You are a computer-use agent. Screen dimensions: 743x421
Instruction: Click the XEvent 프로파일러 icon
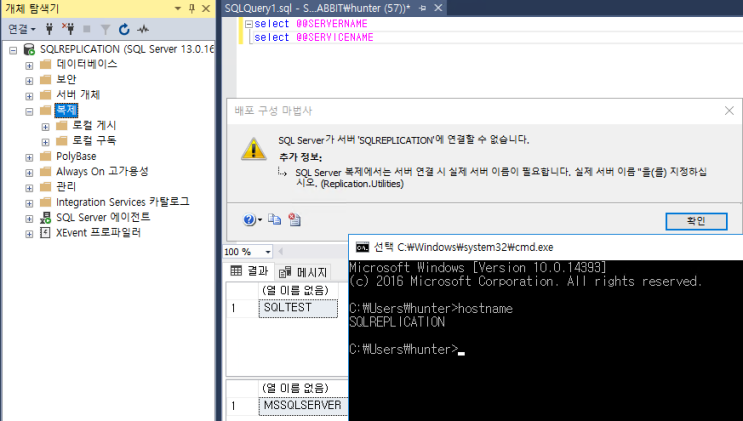point(45,232)
